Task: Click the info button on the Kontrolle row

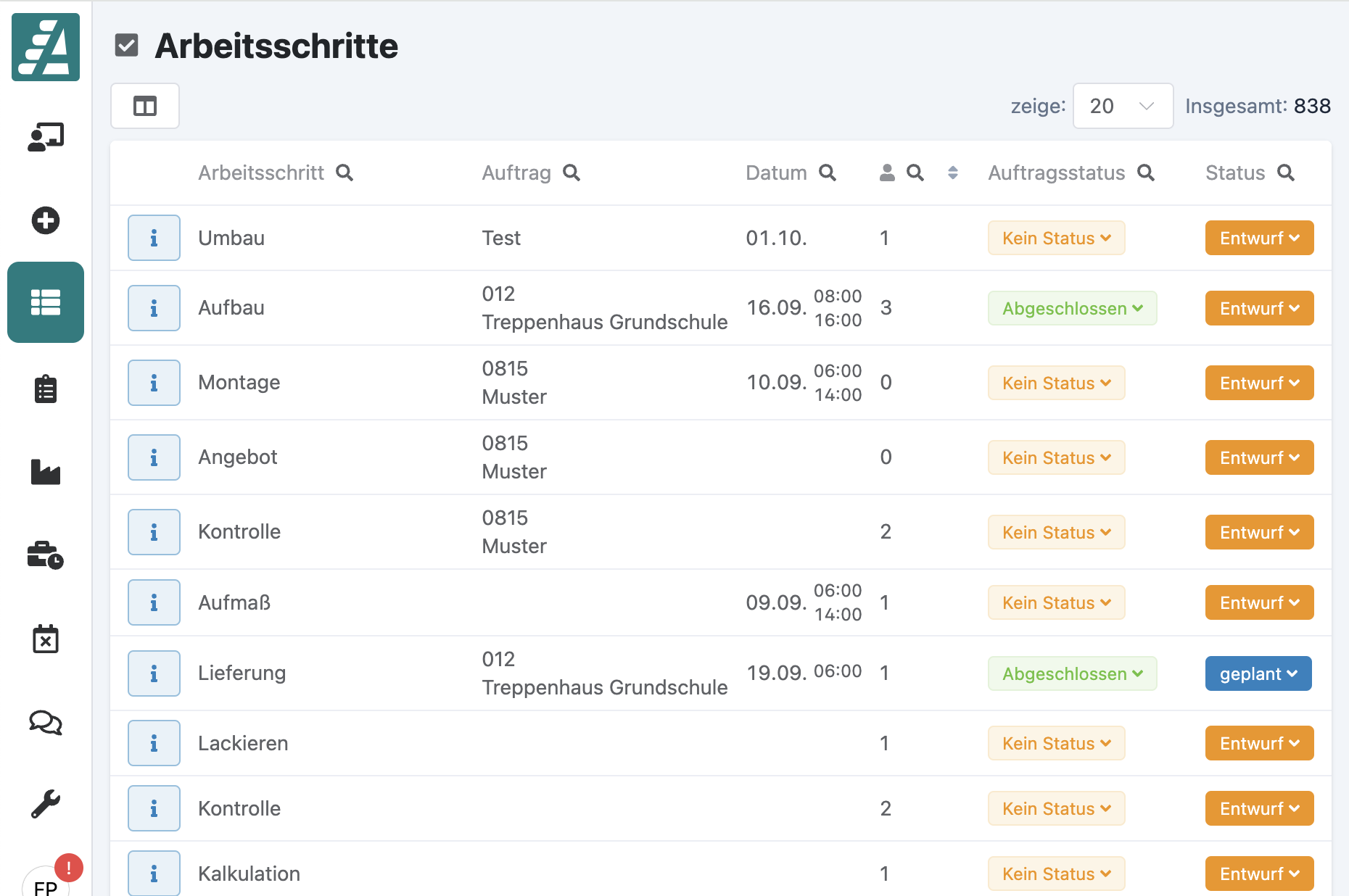Action: point(153,531)
